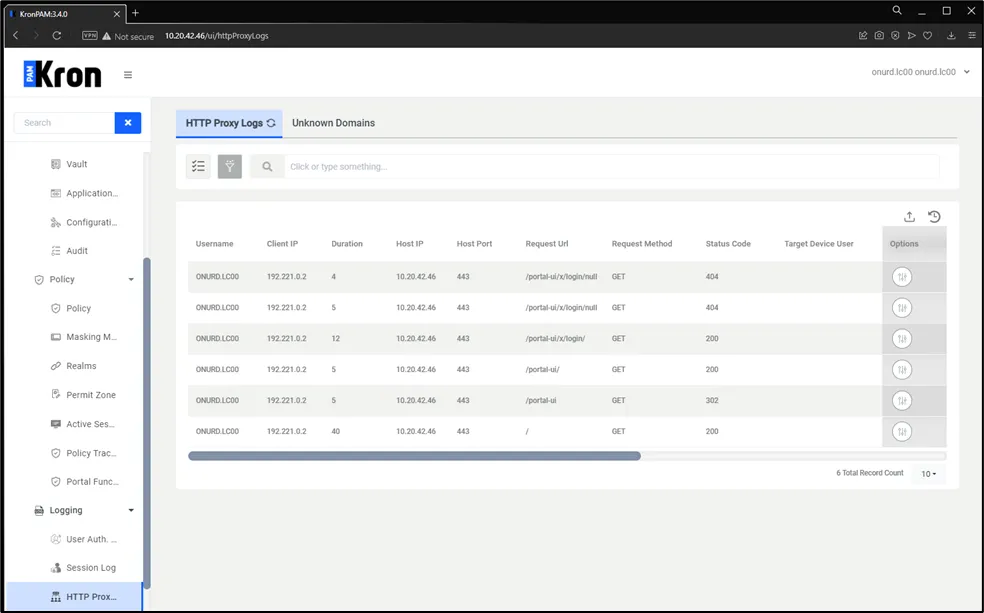Open options for the duration 40 row
The width and height of the screenshot is (984, 613).
(x=902, y=432)
